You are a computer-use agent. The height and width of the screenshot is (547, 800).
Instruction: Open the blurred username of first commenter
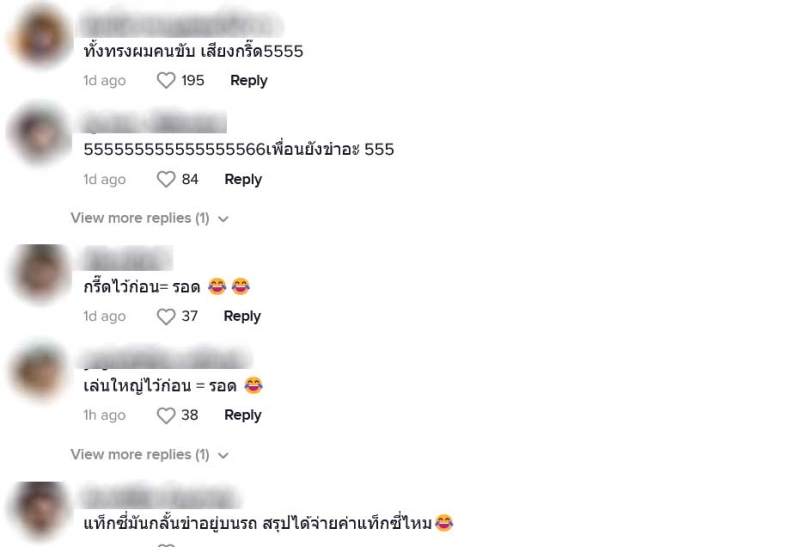pyautogui.click(x=180, y=25)
